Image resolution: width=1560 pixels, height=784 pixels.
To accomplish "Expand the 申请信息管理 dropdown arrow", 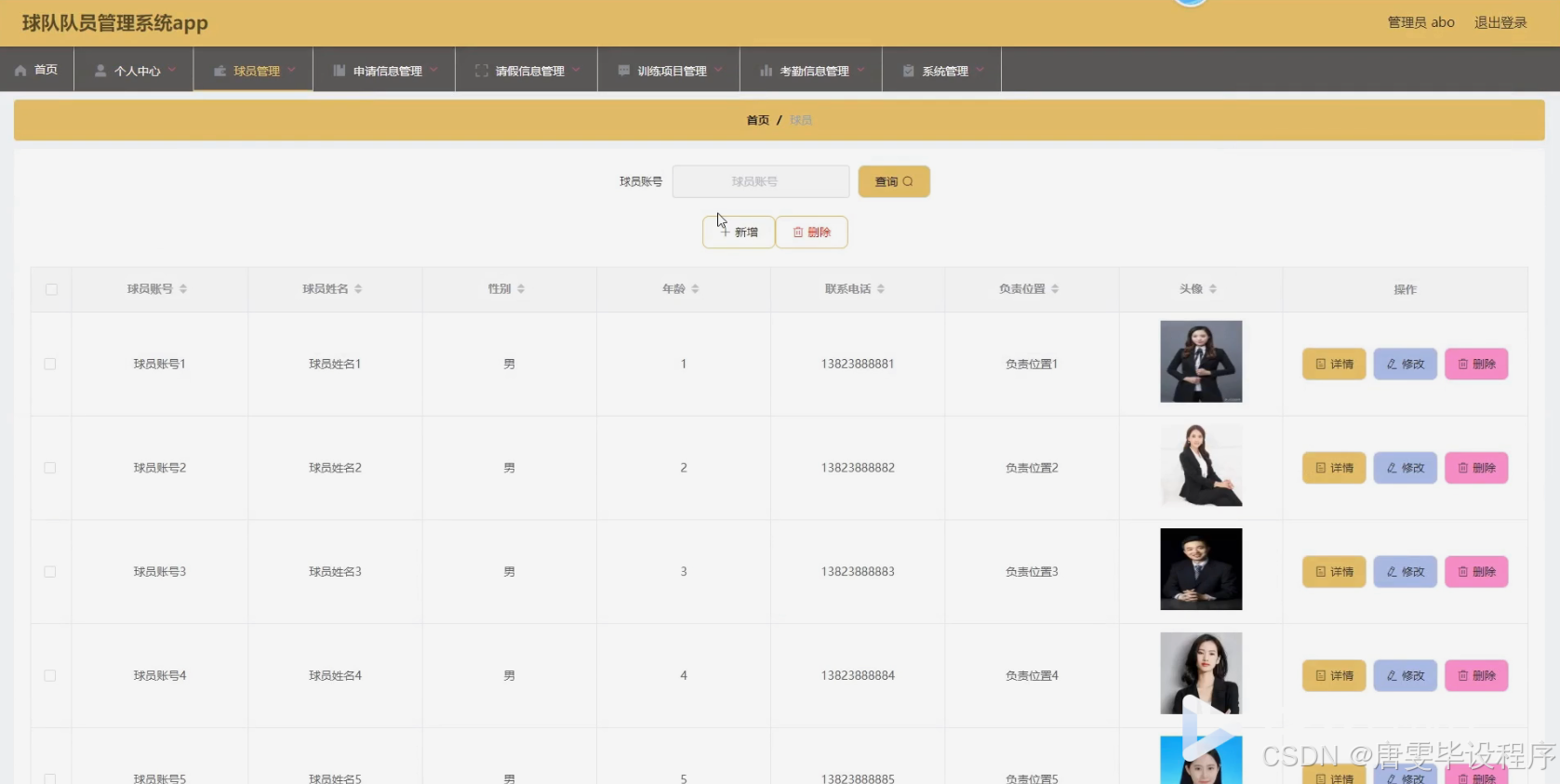I will 433,70.
